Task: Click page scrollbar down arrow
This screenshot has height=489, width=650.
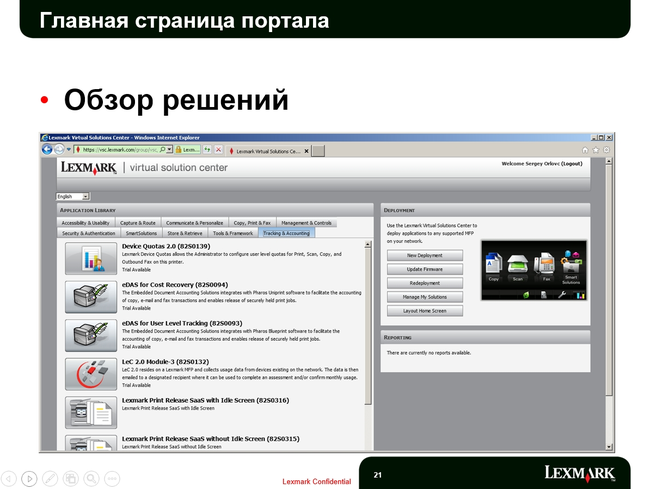Action: (609, 447)
